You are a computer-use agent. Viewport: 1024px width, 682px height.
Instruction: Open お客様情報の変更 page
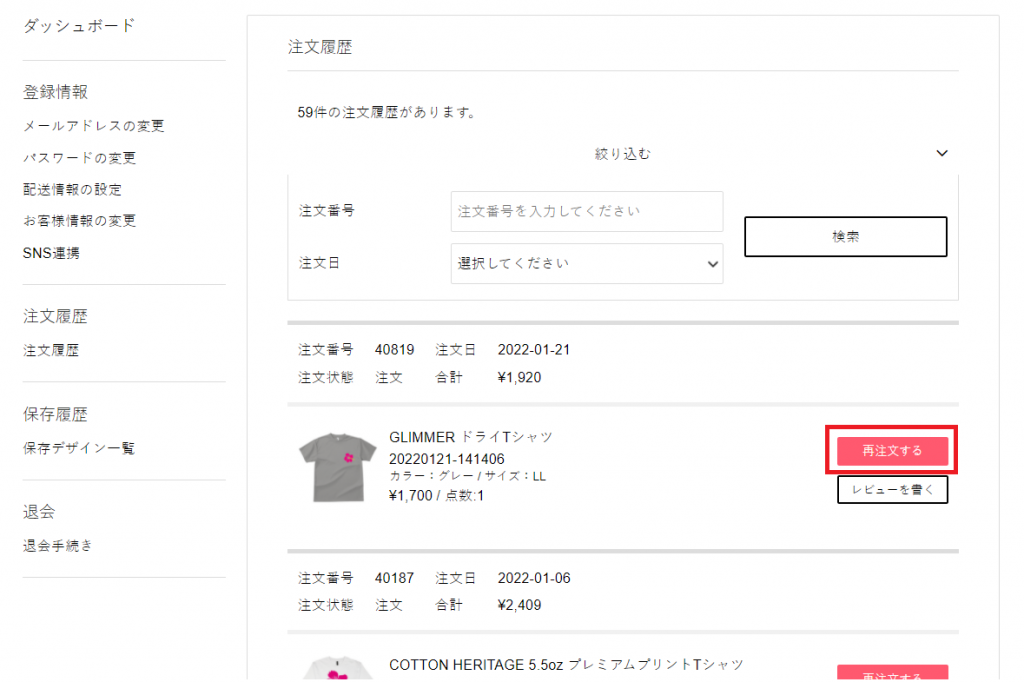click(x=79, y=221)
